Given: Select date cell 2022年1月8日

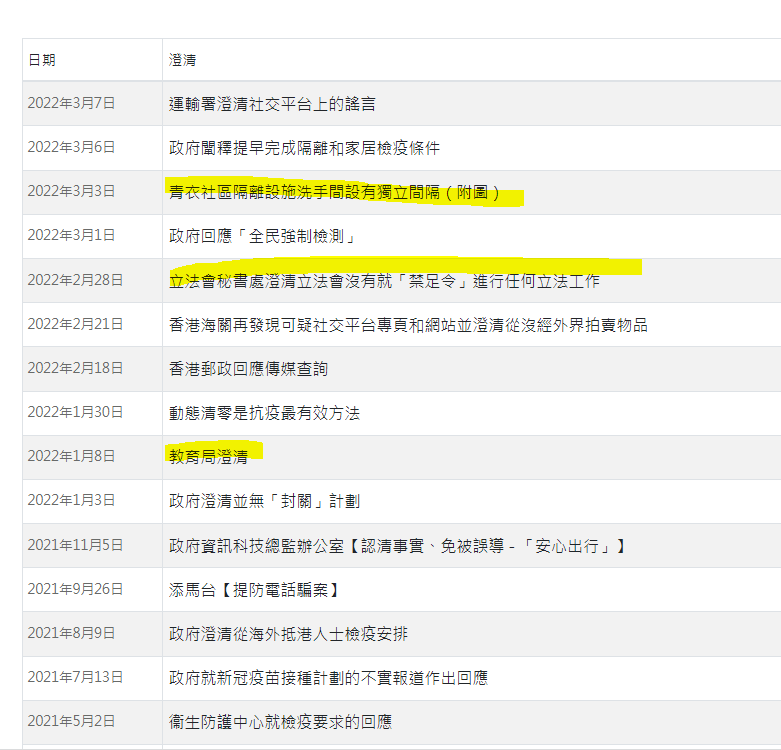Looking at the screenshot, I should pyautogui.click(x=92, y=456).
